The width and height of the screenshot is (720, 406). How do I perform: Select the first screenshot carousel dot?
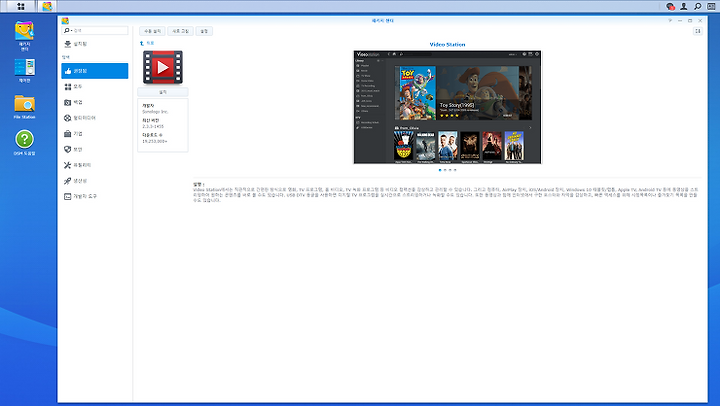(440, 170)
